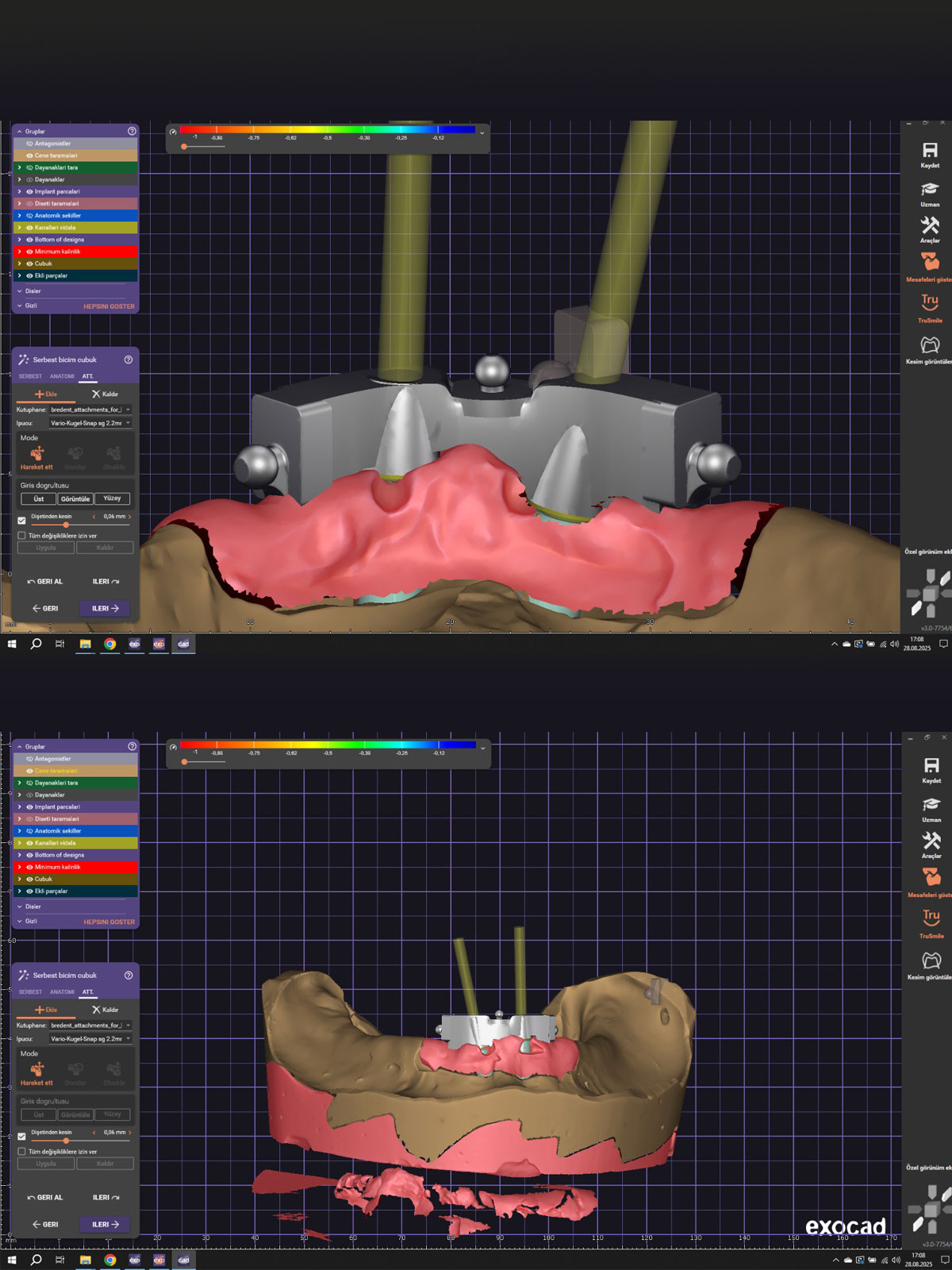Screen dimensions: 952x1270
Task: Toggle the Dişetinden kesin checkbox in the upper panel
Action: pyautogui.click(x=22, y=520)
